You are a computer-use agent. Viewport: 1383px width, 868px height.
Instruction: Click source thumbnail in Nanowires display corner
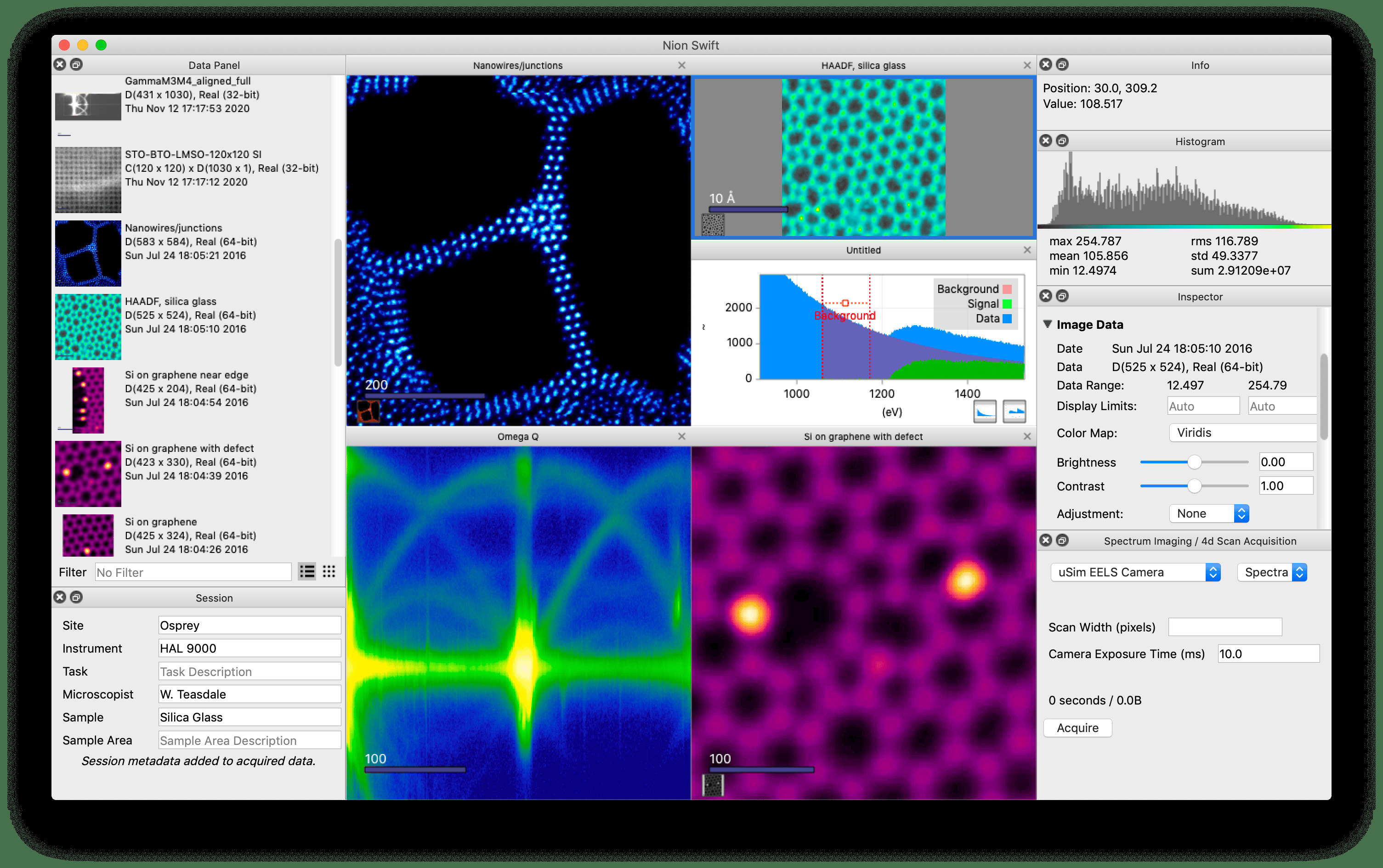click(x=368, y=411)
